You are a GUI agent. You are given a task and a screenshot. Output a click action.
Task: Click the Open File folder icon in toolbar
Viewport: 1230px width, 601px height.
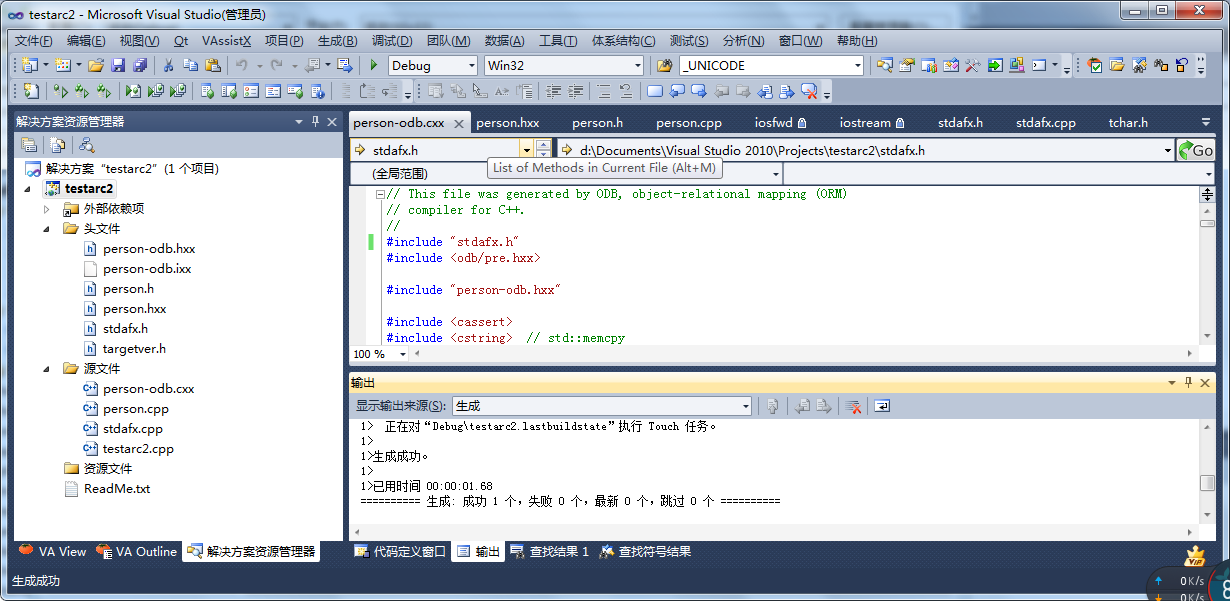point(96,65)
